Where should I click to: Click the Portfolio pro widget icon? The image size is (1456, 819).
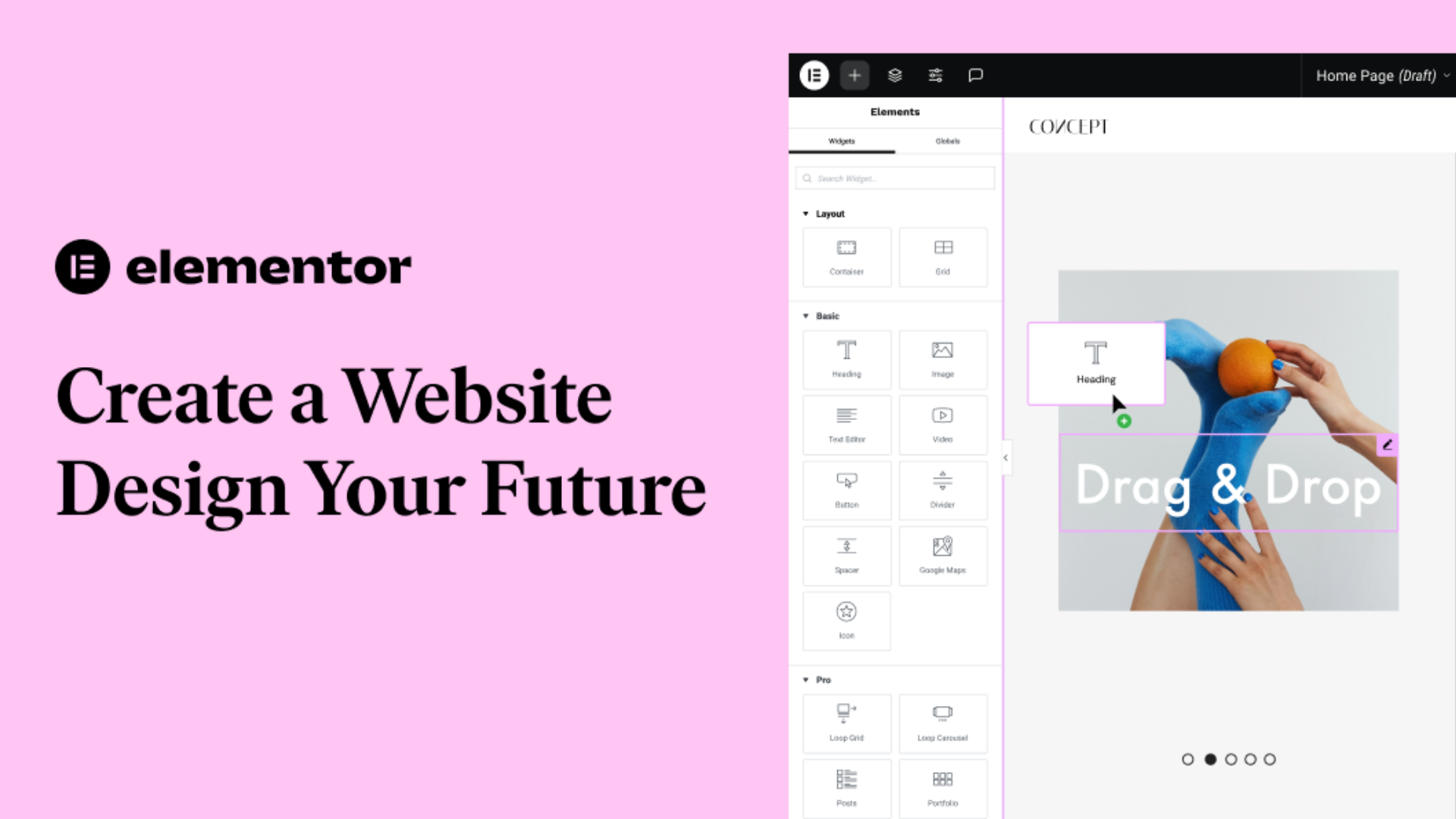942,787
